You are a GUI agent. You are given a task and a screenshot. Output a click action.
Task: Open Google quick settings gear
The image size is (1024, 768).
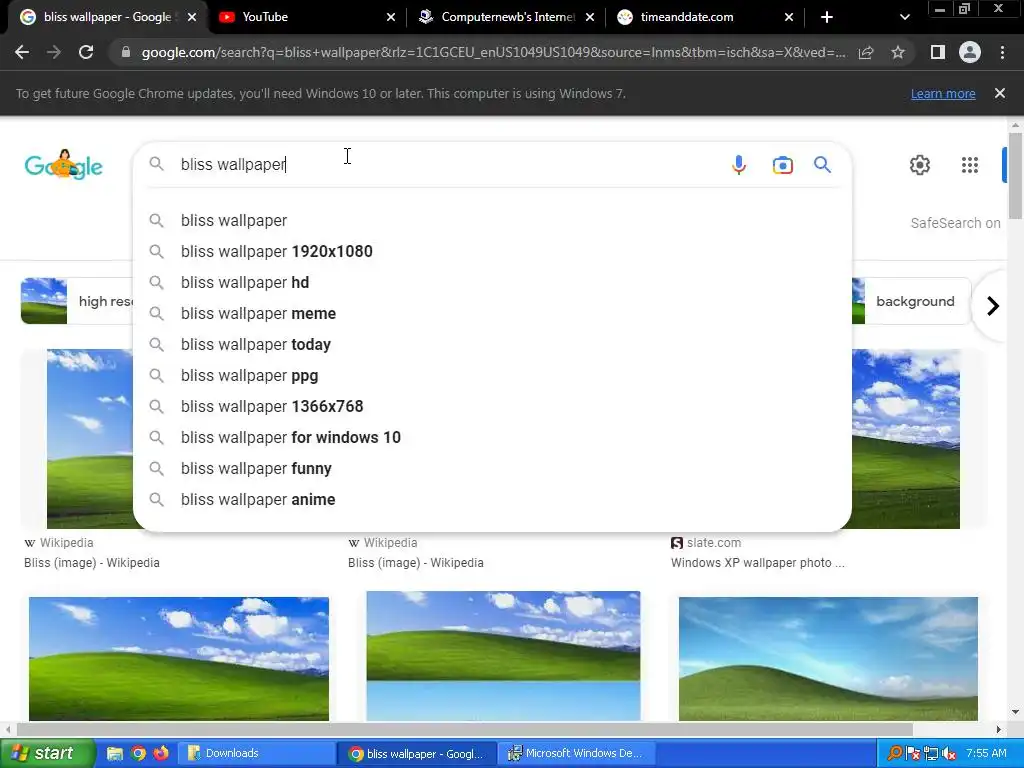[x=920, y=165]
